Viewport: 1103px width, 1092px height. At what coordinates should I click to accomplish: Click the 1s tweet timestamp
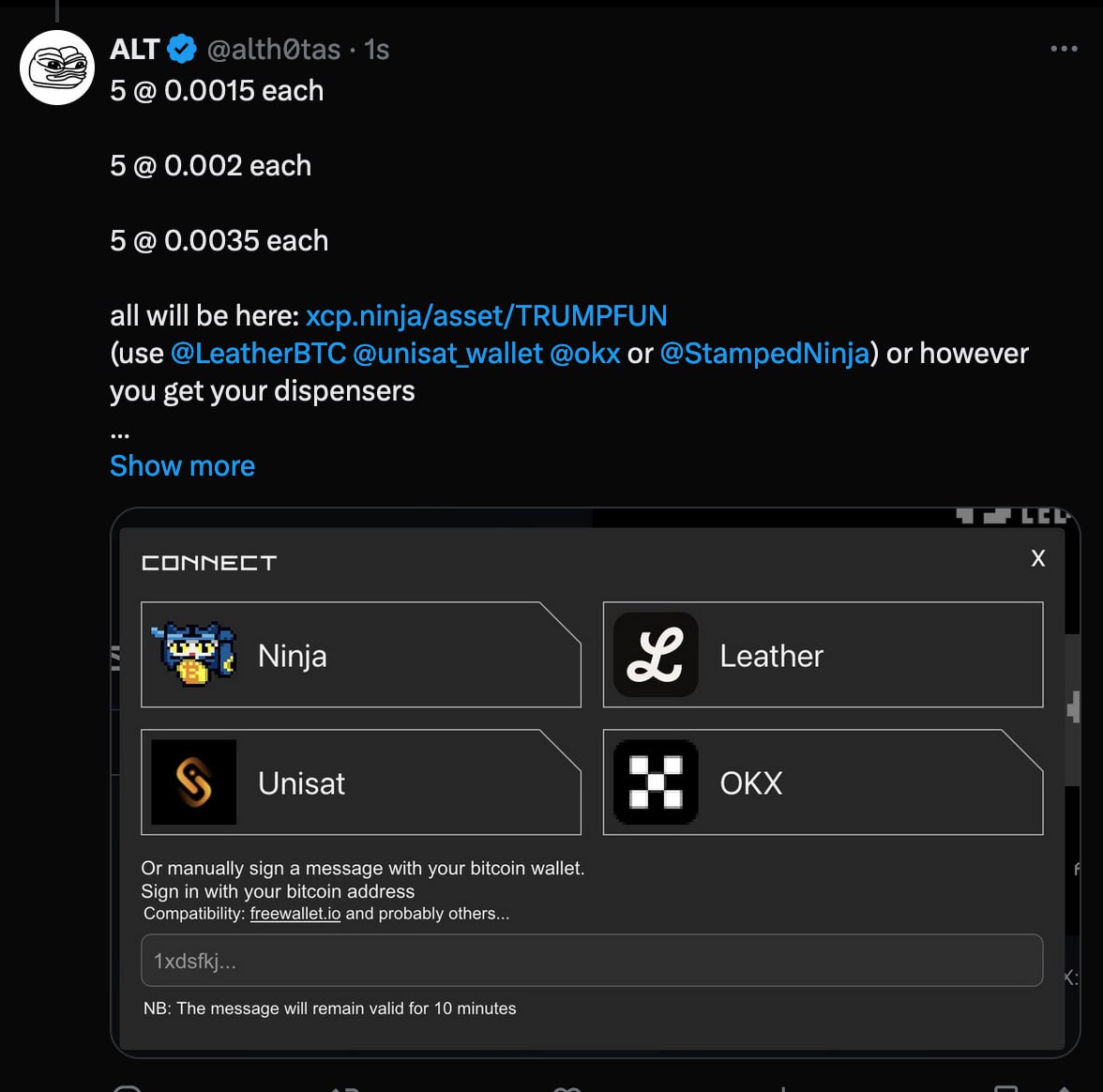click(377, 50)
